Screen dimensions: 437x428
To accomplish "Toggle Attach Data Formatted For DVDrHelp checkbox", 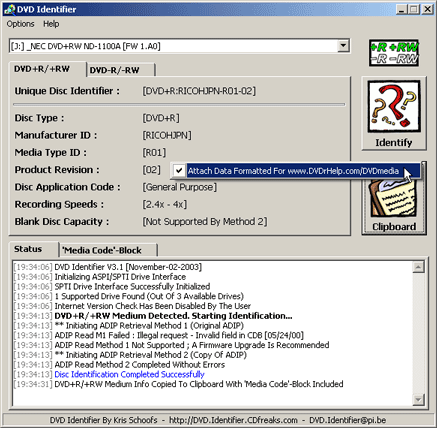I will point(179,171).
